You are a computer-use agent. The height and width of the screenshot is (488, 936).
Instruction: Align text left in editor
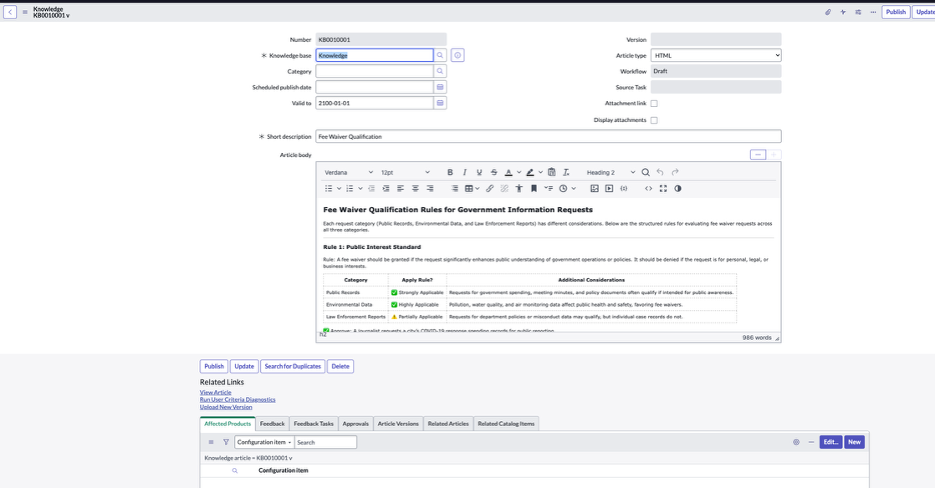tap(401, 189)
